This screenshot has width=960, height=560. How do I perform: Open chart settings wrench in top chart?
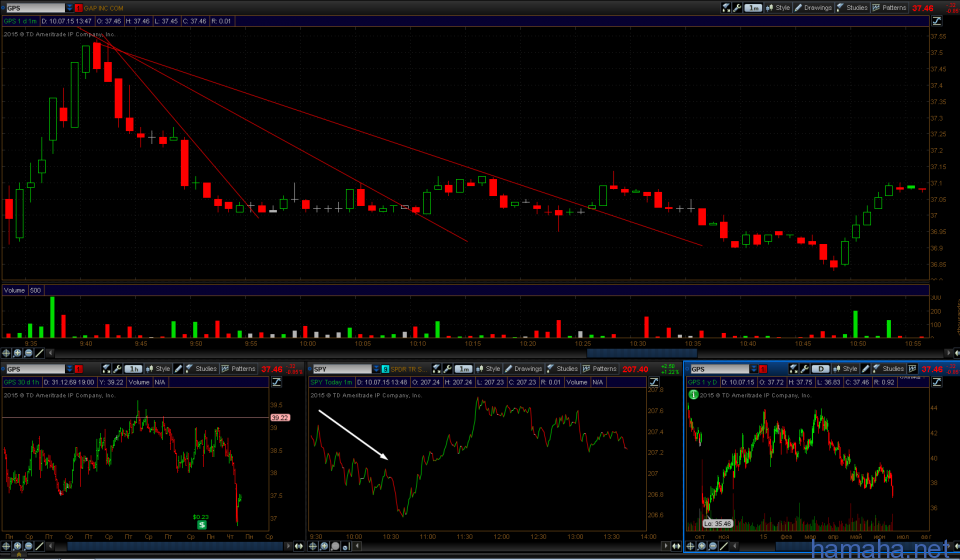click(x=737, y=8)
